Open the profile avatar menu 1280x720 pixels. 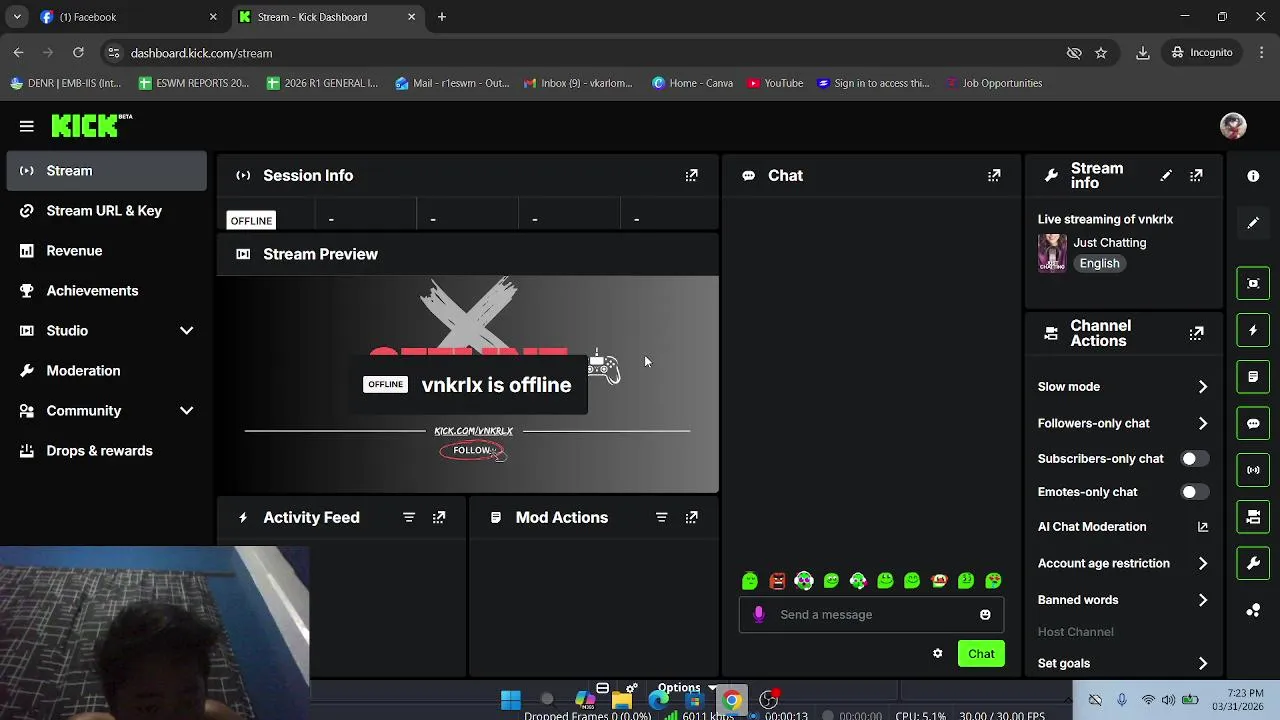tap(1233, 126)
